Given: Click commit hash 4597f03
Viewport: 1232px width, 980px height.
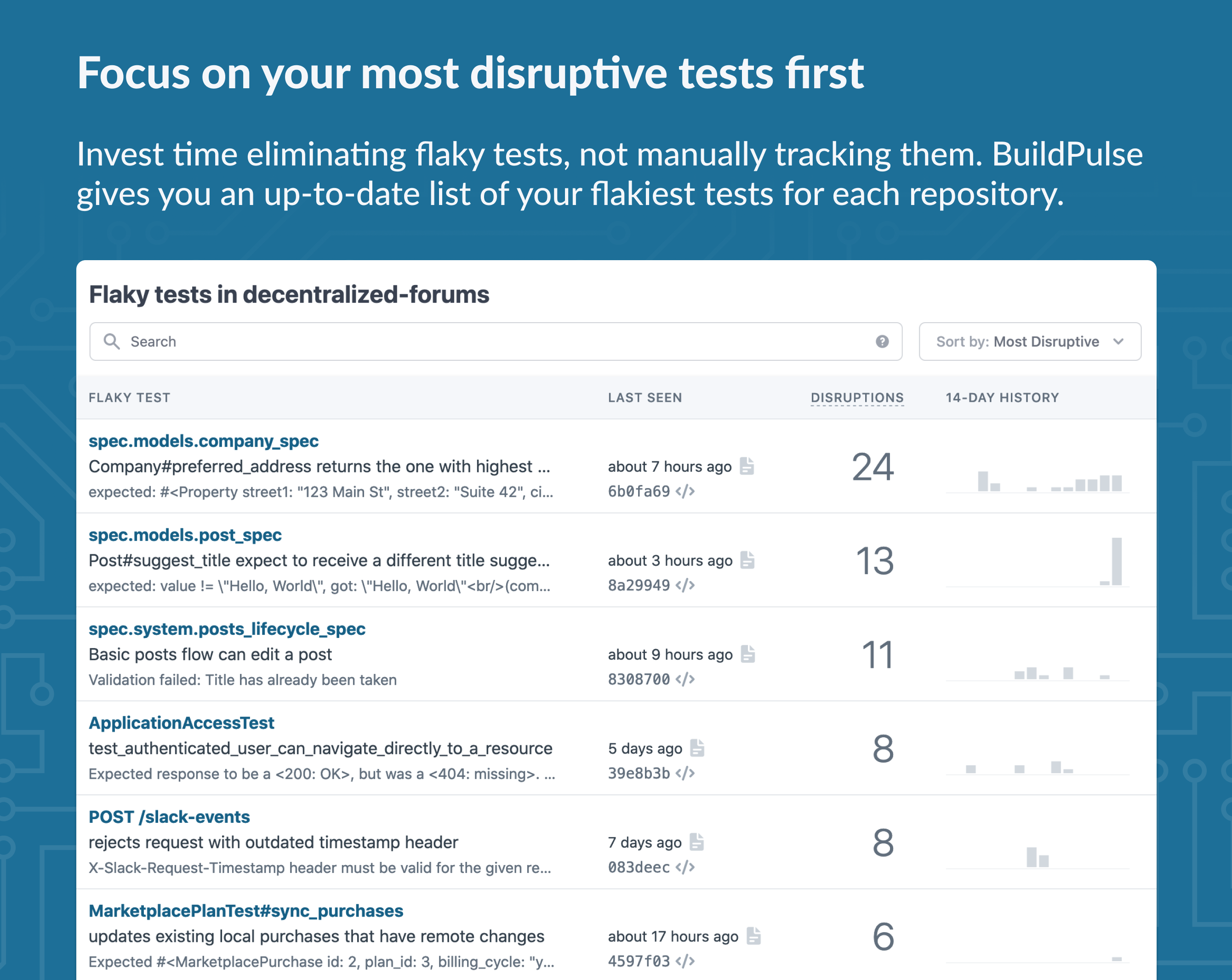Looking at the screenshot, I should 639,961.
